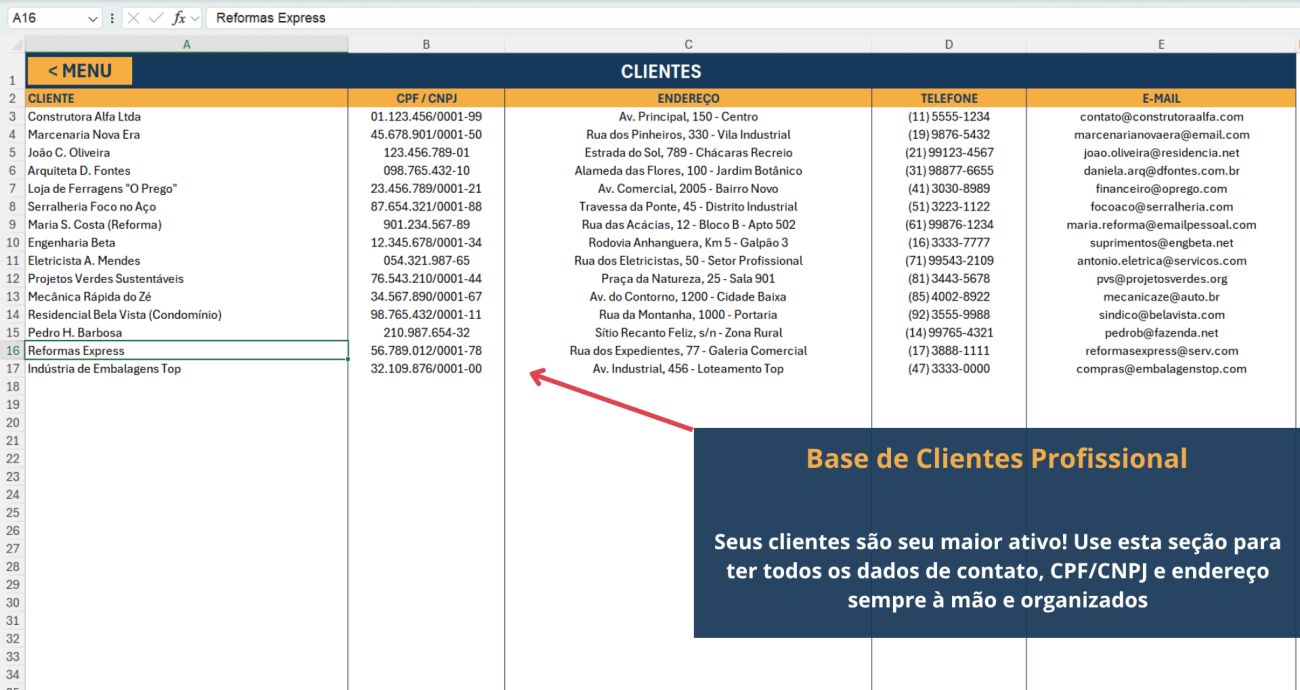
Task: Select cell with phone (47) 3333-0000
Action: (x=948, y=368)
